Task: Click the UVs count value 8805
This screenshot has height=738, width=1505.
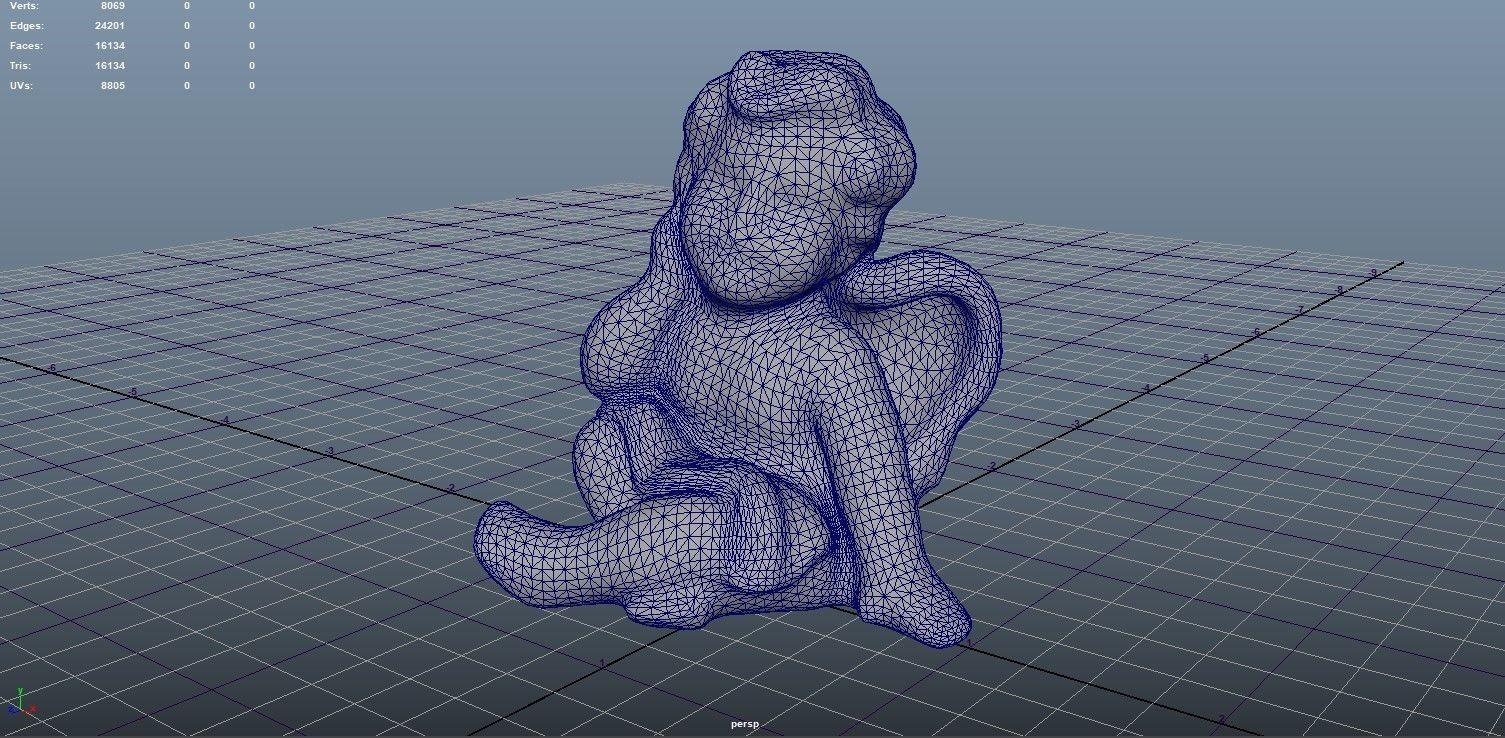Action: [x=113, y=86]
